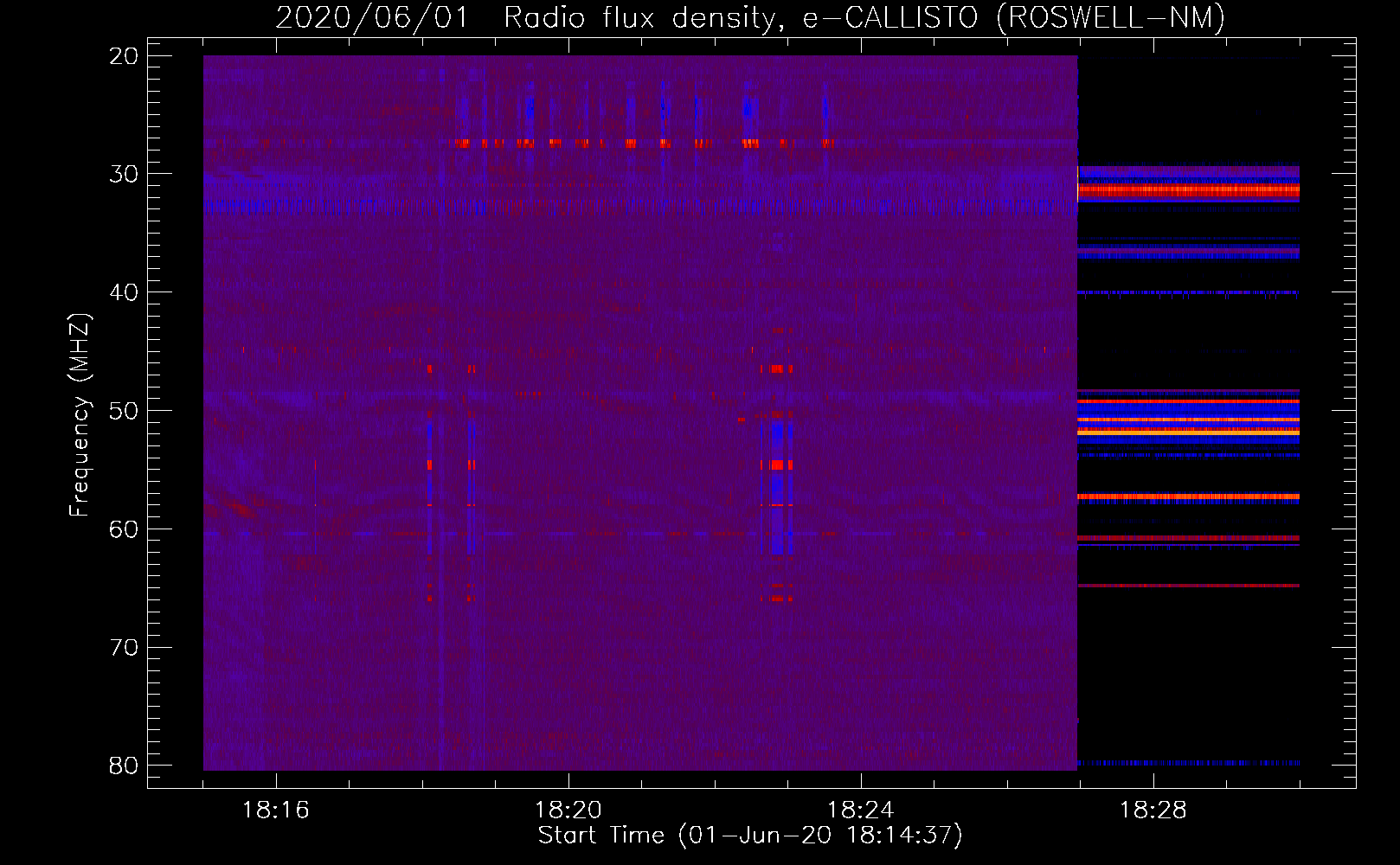Screen dimensions: 1400x865
Task: Click the "Start Time (01-Jun-20 18:14:37)" axis label
Action: coord(750,836)
